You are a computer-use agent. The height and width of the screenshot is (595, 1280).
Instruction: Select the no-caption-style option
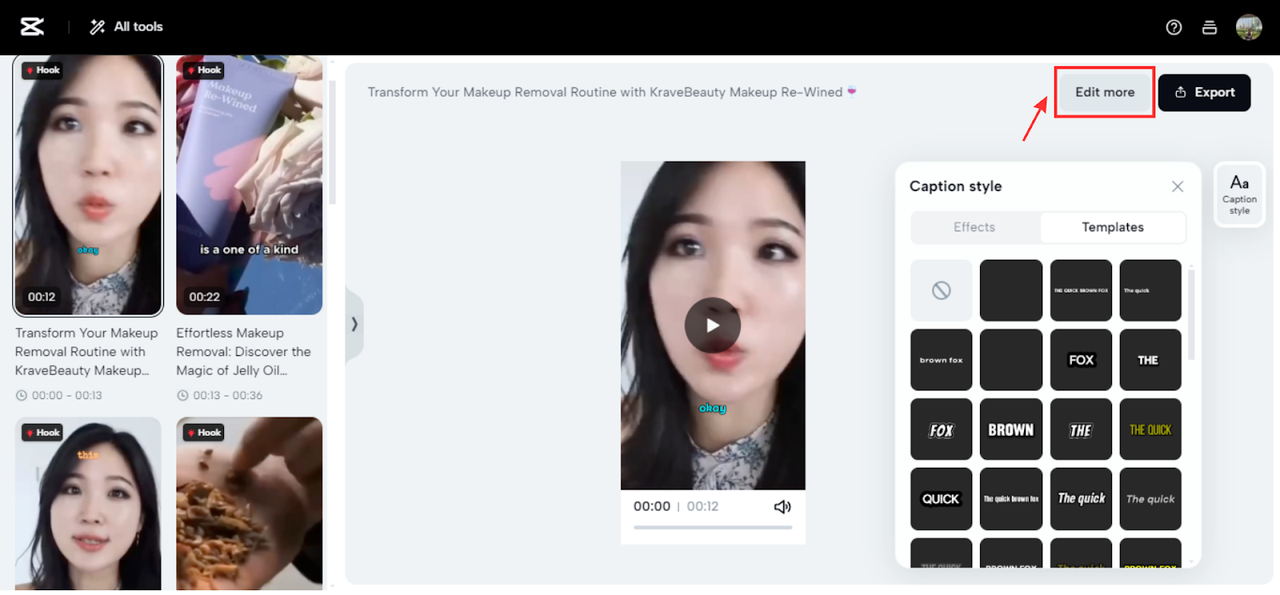(941, 291)
